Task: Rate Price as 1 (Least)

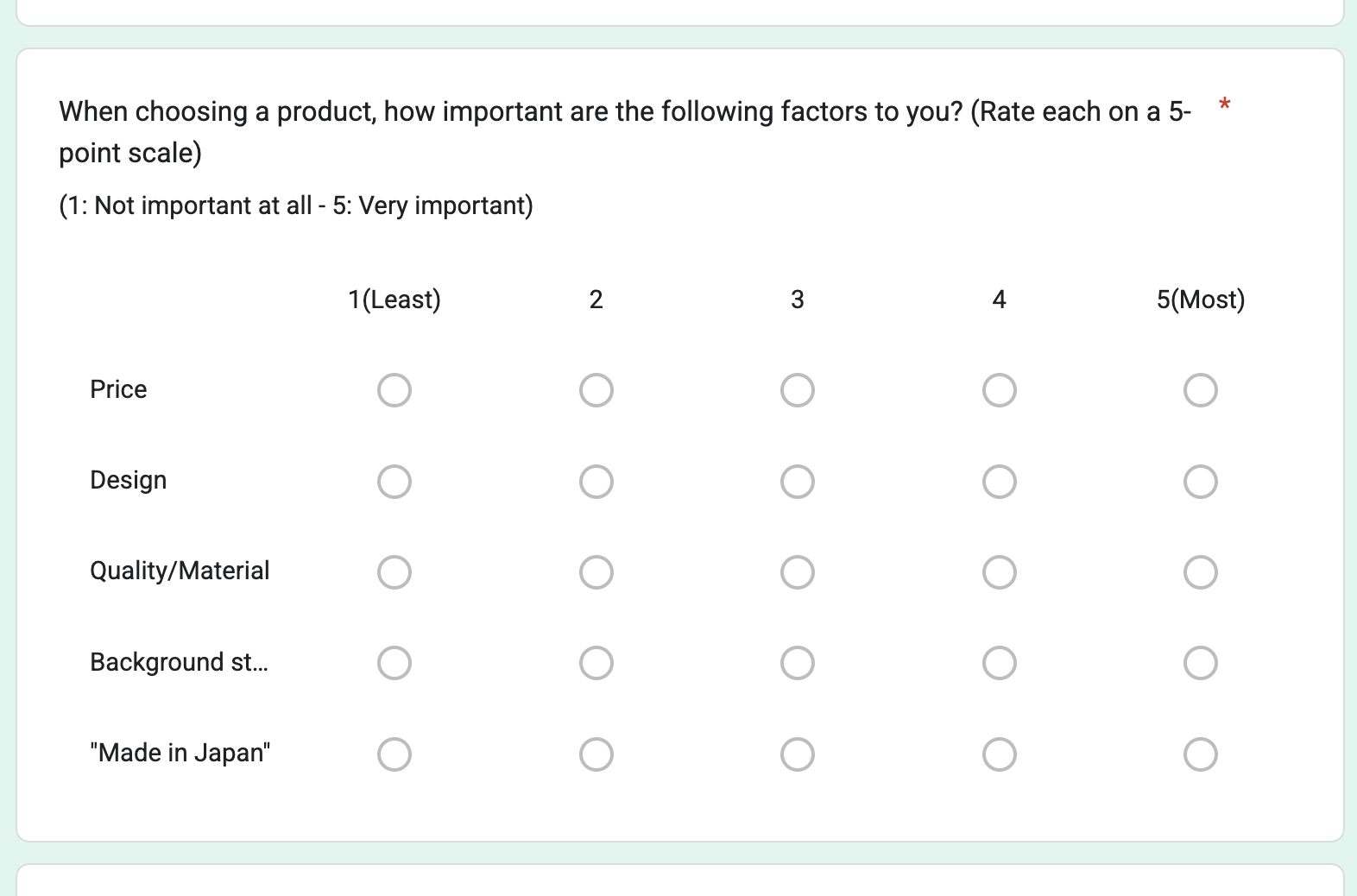Action: click(394, 390)
